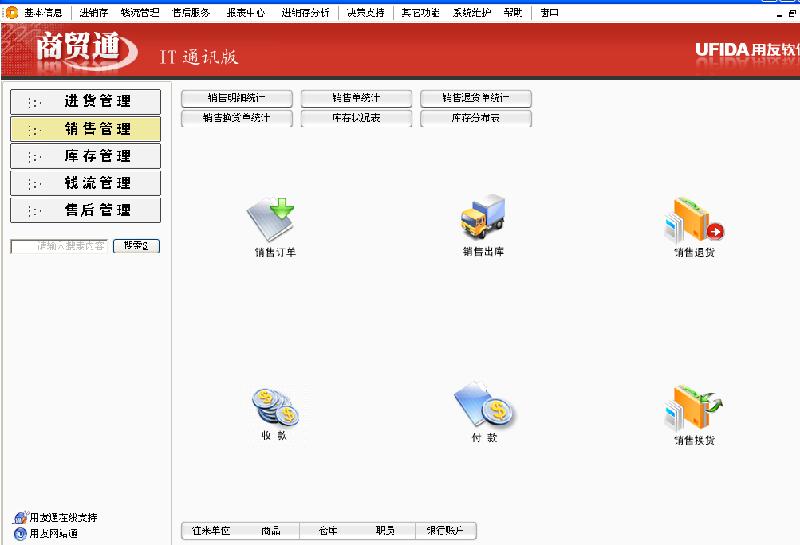Click the 用友通在线支持 link text
800x545 pixels.
pyautogui.click(x=63, y=517)
